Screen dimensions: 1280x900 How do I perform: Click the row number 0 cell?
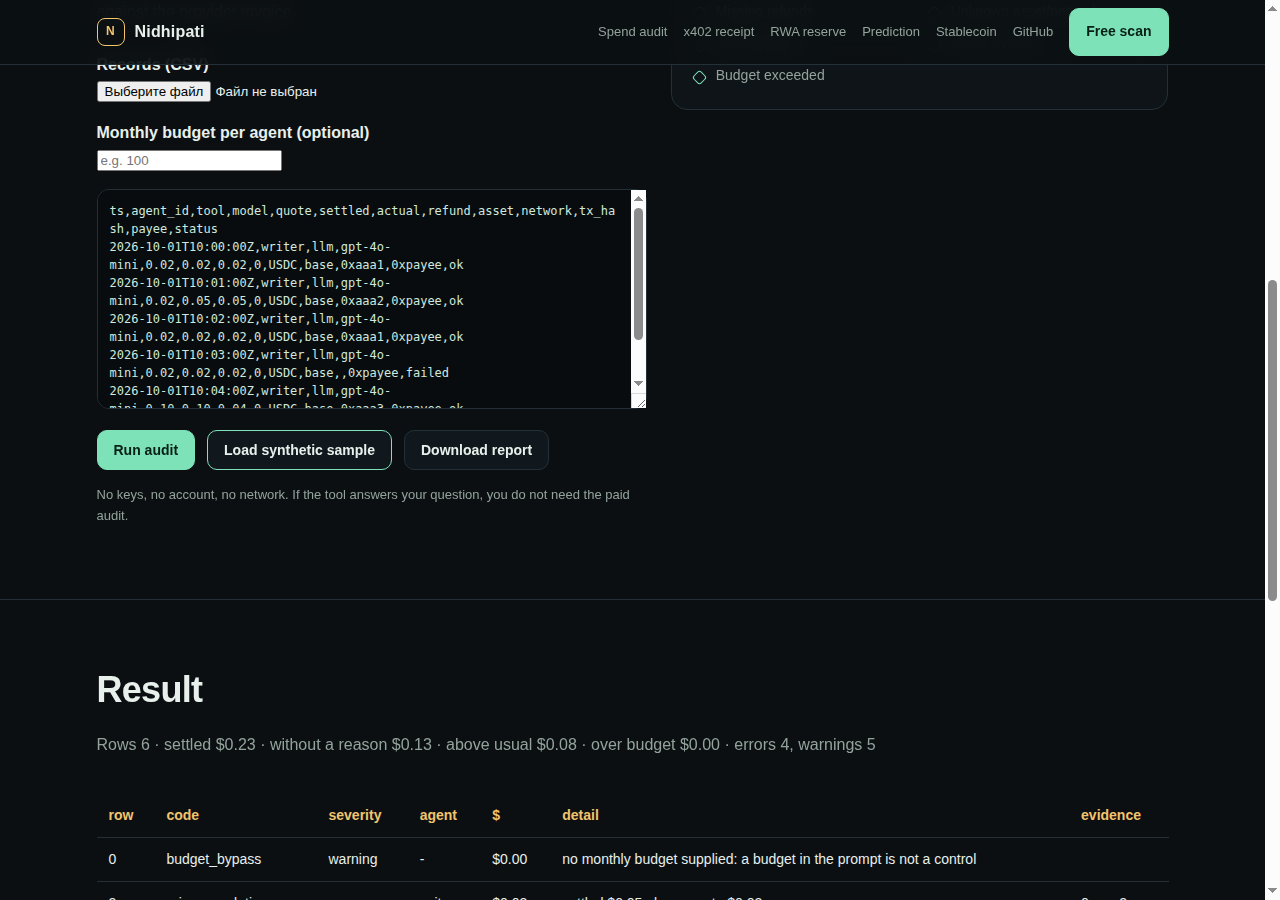point(113,860)
